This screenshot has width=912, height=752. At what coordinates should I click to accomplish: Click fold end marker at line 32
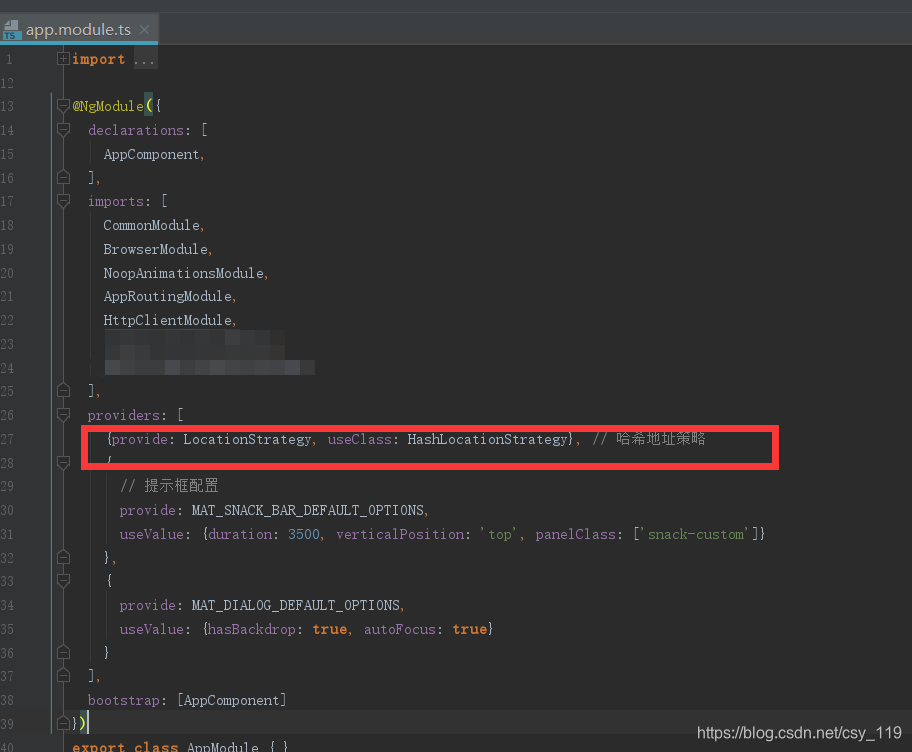pos(63,557)
